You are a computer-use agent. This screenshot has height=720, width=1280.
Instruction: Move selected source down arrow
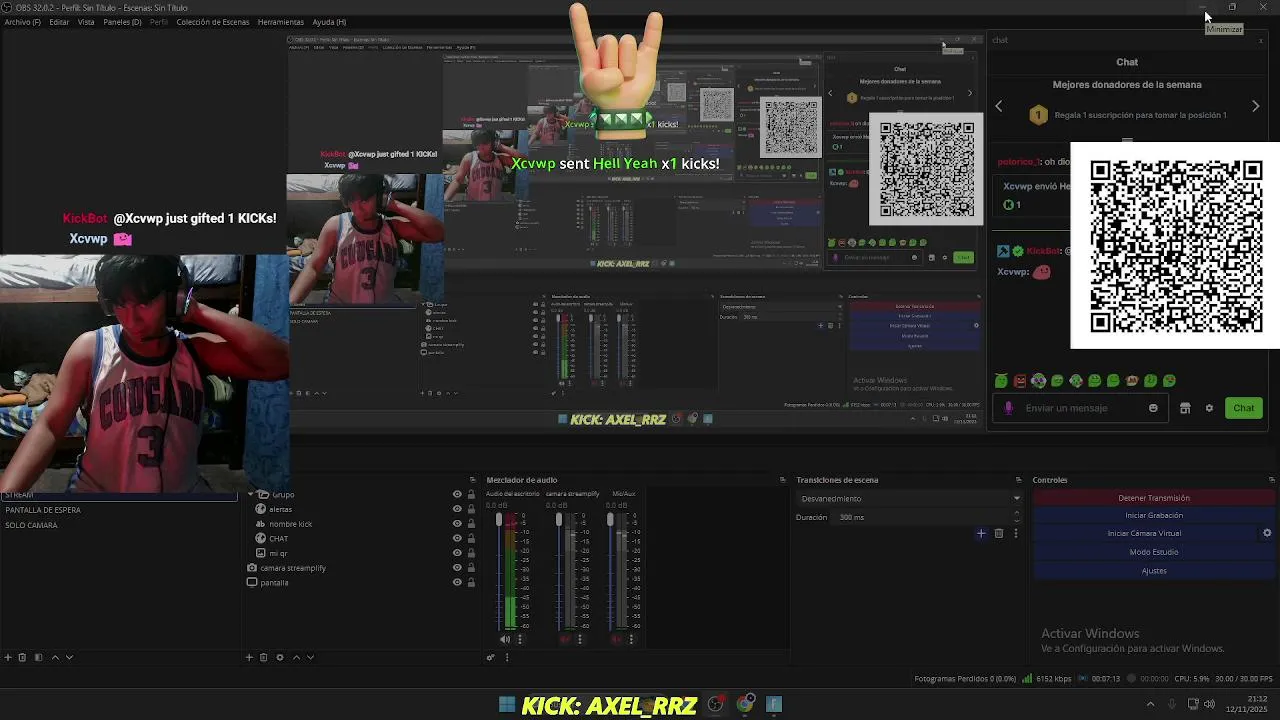point(310,657)
